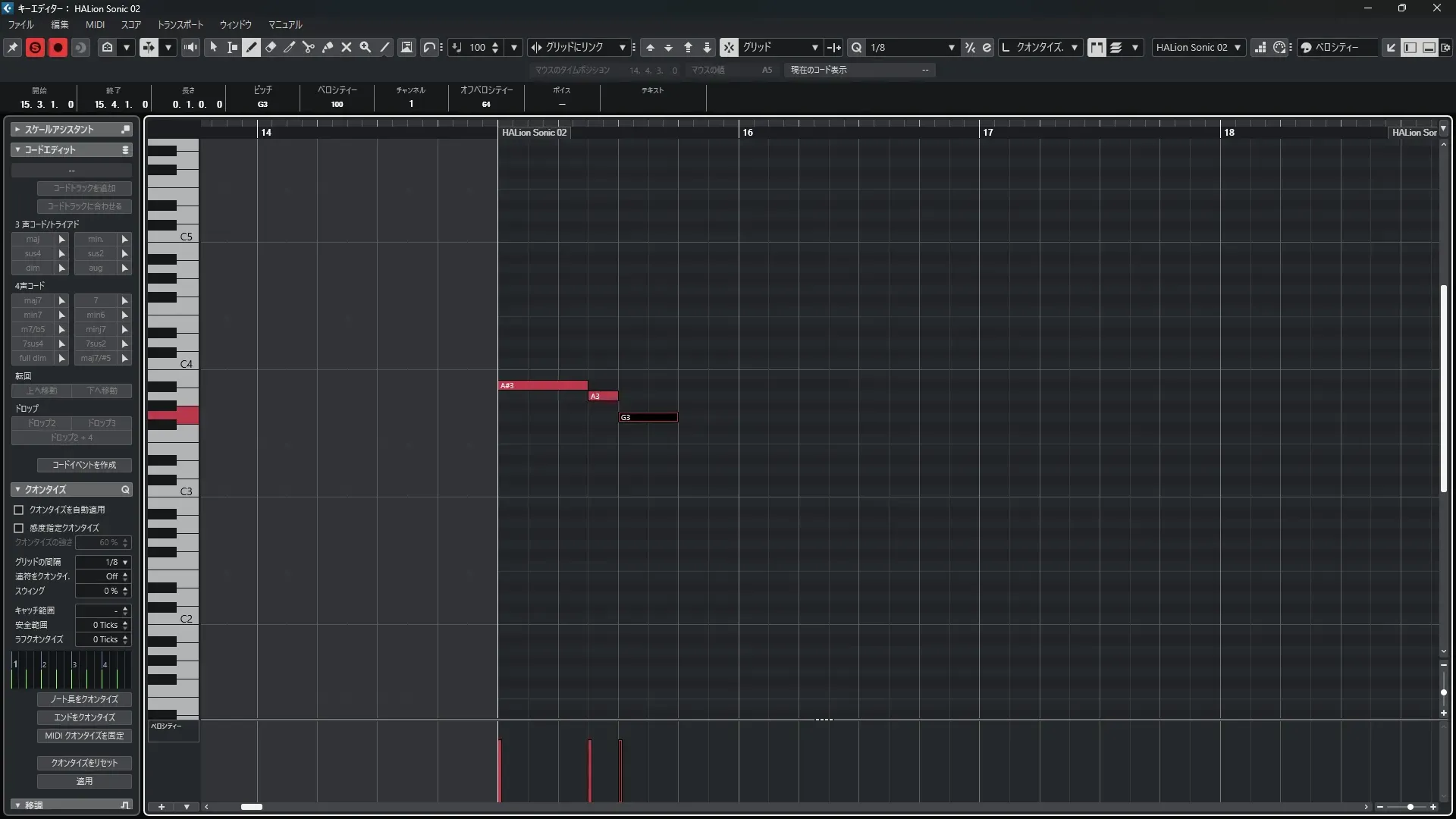Open the 1/8 quantize preset dropdown
The image size is (1456, 819).
click(x=951, y=47)
